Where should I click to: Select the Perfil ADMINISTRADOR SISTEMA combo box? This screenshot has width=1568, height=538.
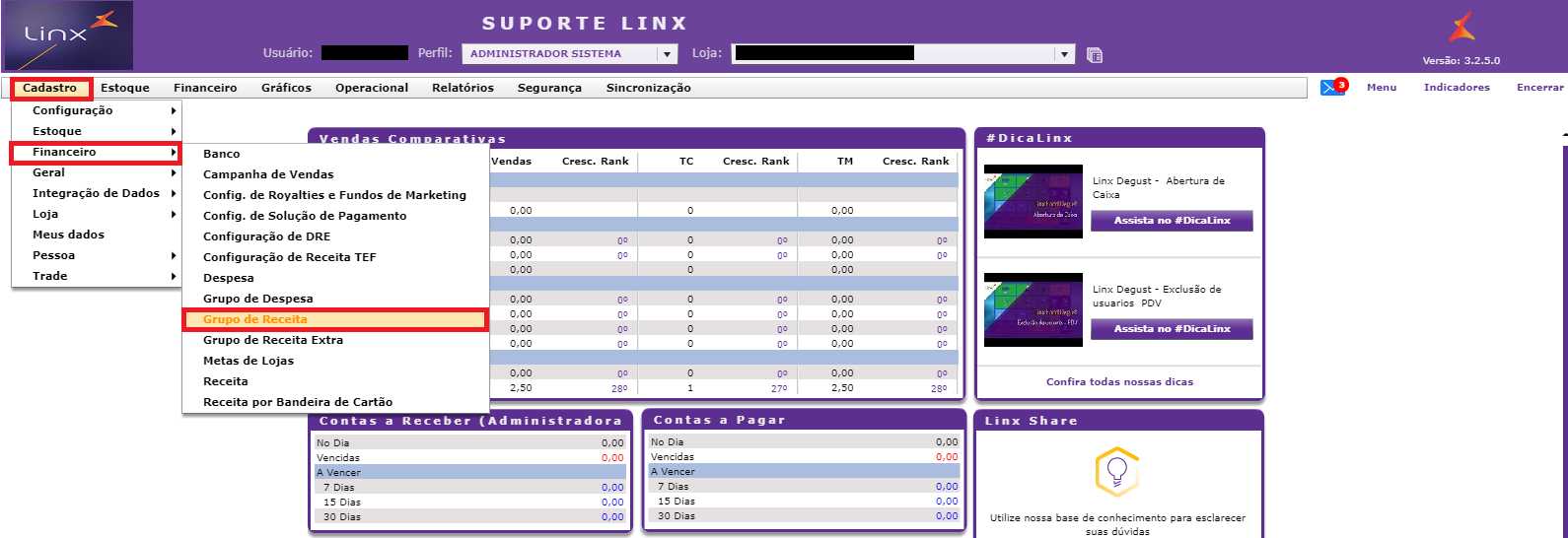(x=569, y=54)
